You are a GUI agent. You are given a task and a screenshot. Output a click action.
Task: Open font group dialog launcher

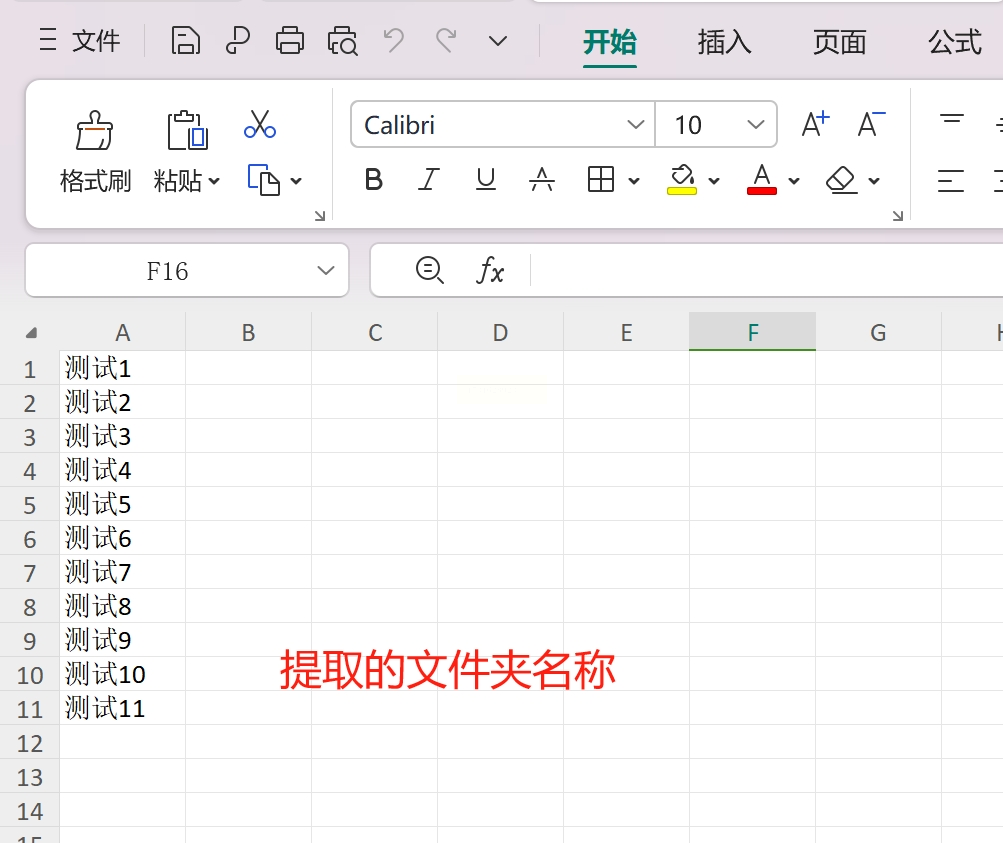point(897,216)
